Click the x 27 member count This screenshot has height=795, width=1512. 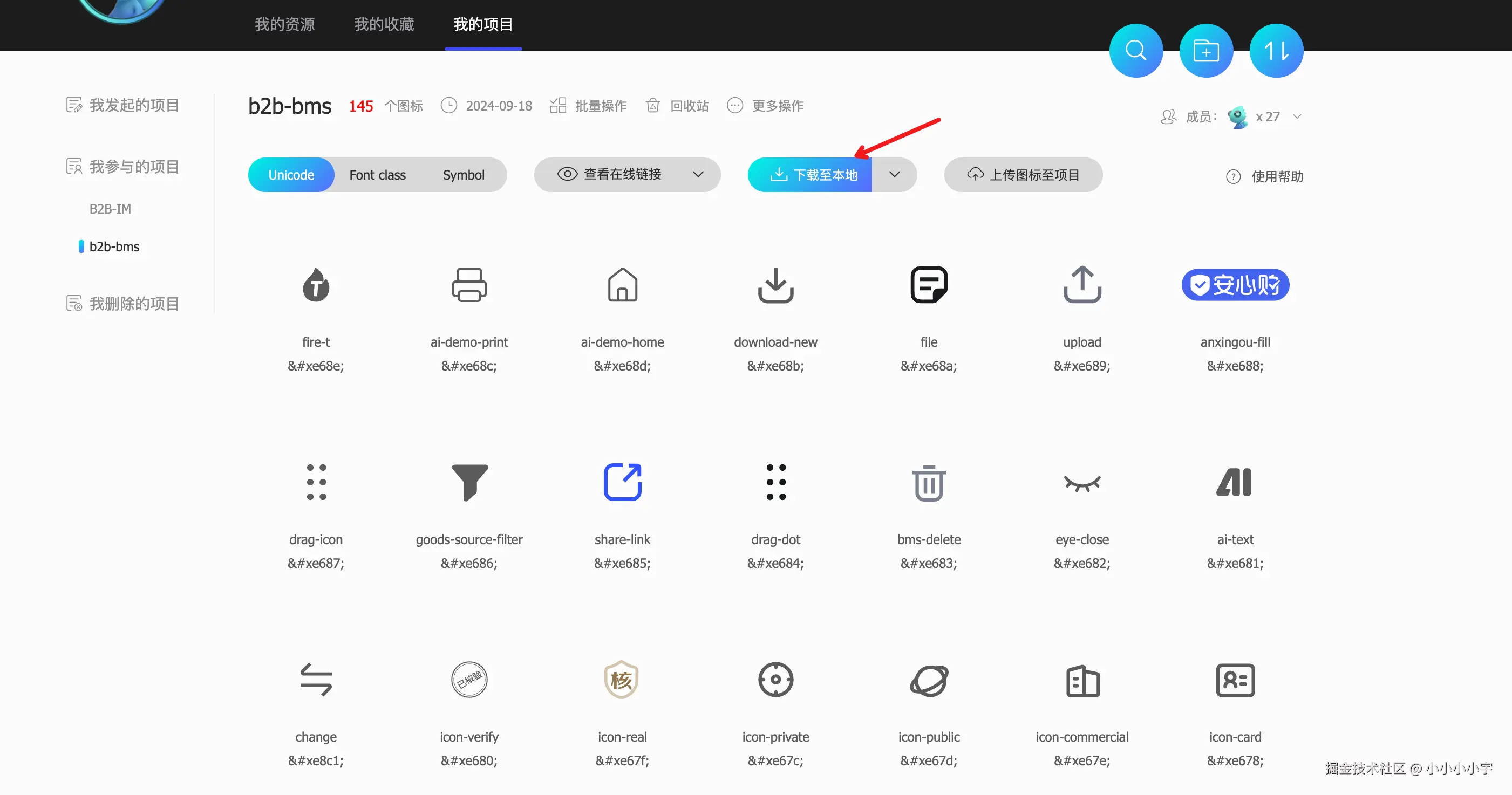(x=1267, y=116)
